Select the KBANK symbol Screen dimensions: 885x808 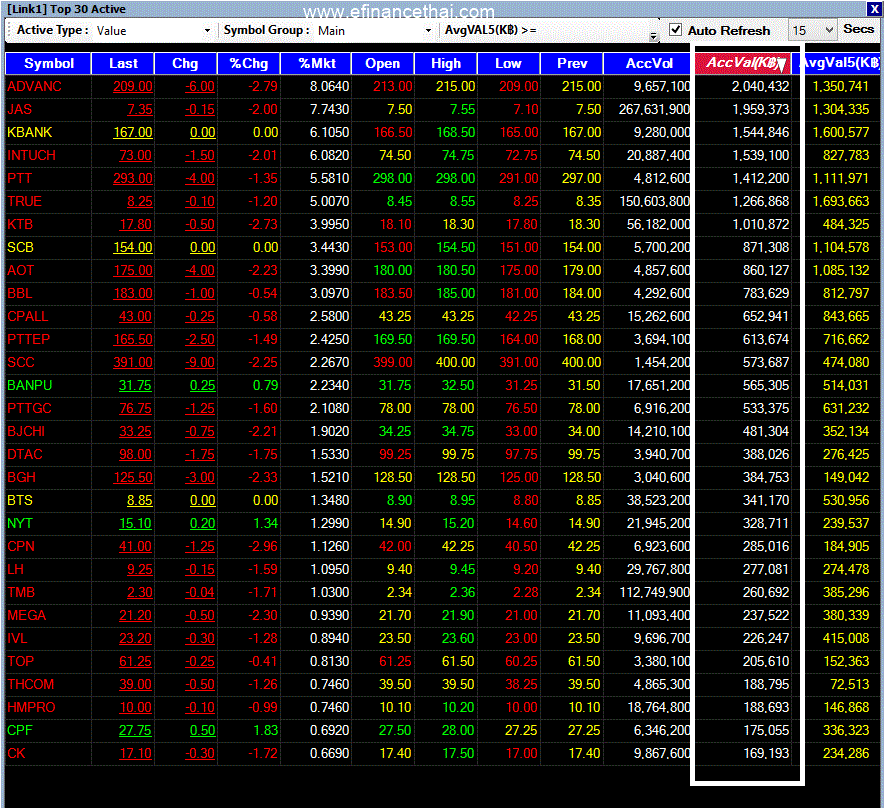tap(29, 133)
